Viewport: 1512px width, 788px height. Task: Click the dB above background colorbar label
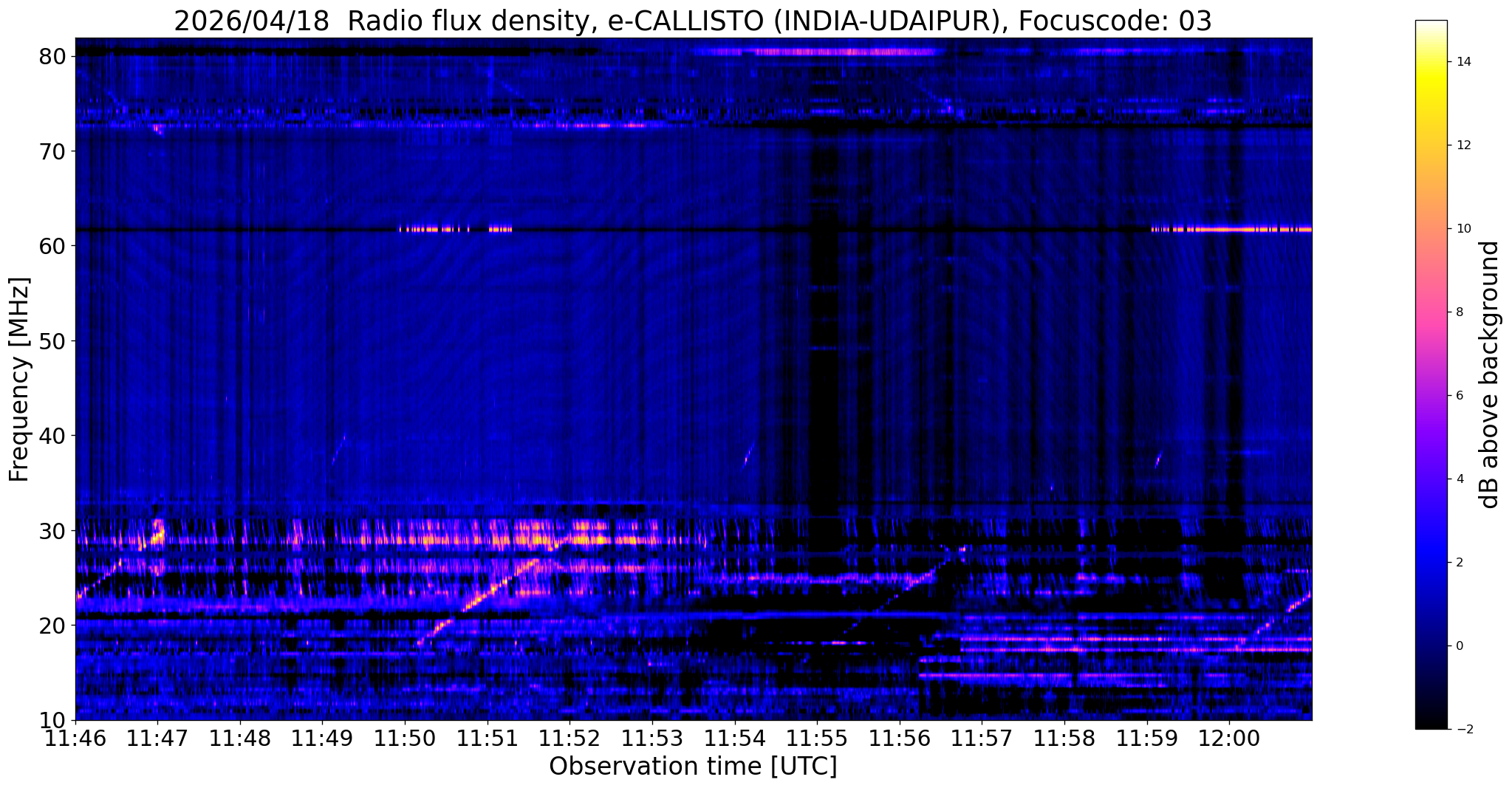1490,374
